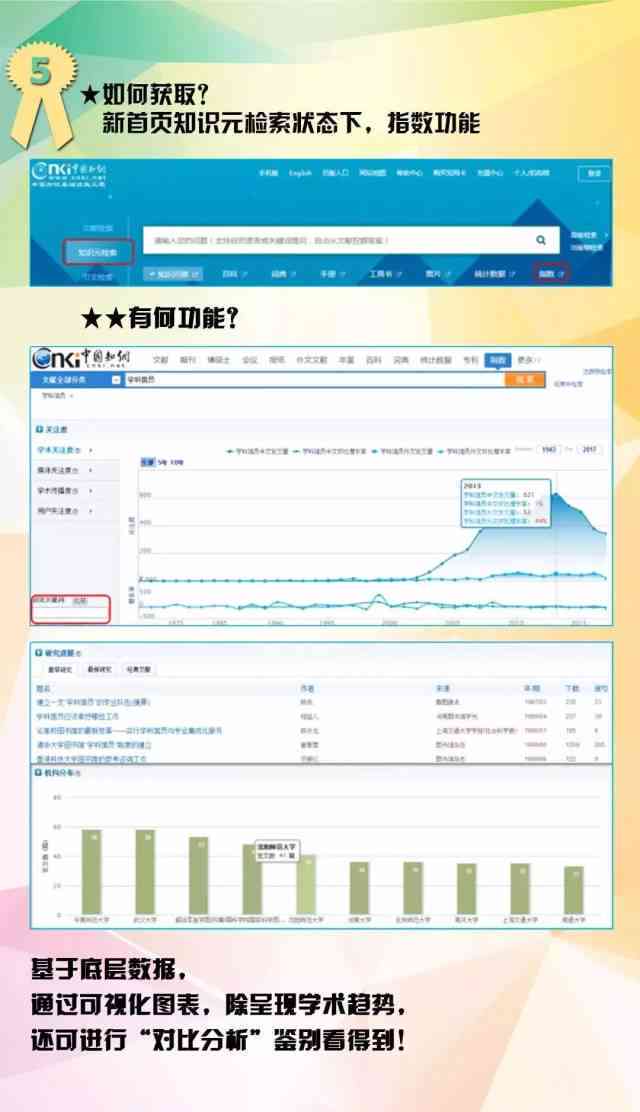Open the 清华大学图书馆 article title in the table
640x1112 pixels.
[94, 745]
